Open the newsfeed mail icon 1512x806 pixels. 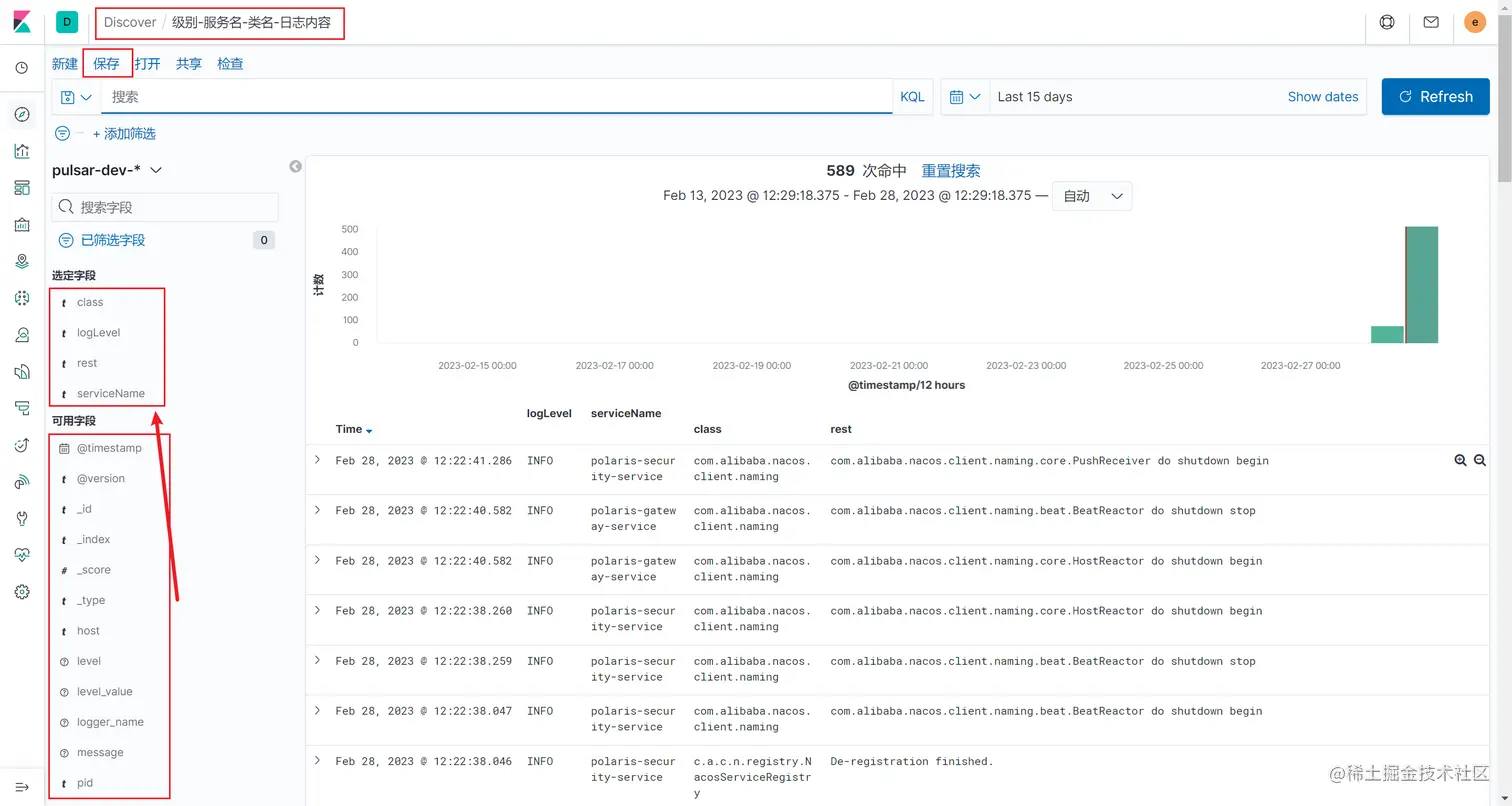[x=1431, y=22]
